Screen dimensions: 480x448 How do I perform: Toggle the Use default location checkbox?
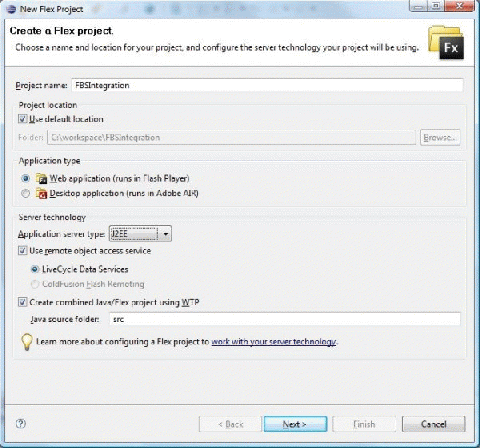click(22, 119)
